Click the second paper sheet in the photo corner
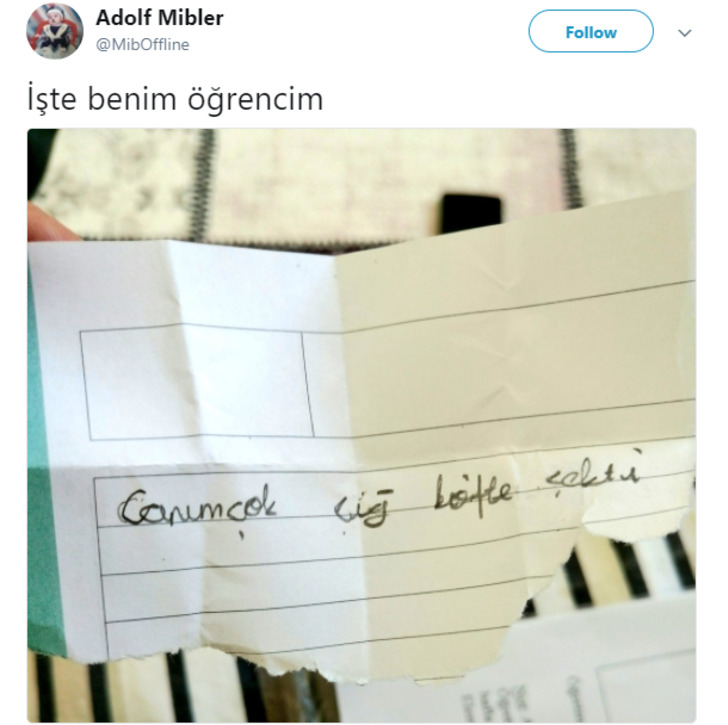Viewport: 728px width, 725px height. [557, 673]
